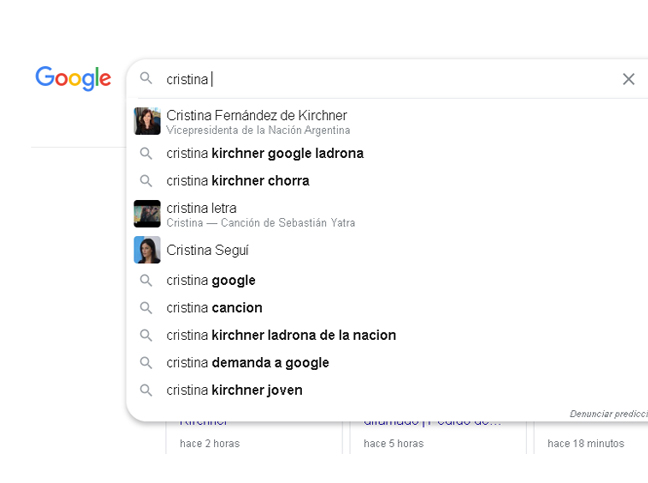
Task: Select suggestion Cristina Fernández de Kirchner
Action: (x=388, y=121)
